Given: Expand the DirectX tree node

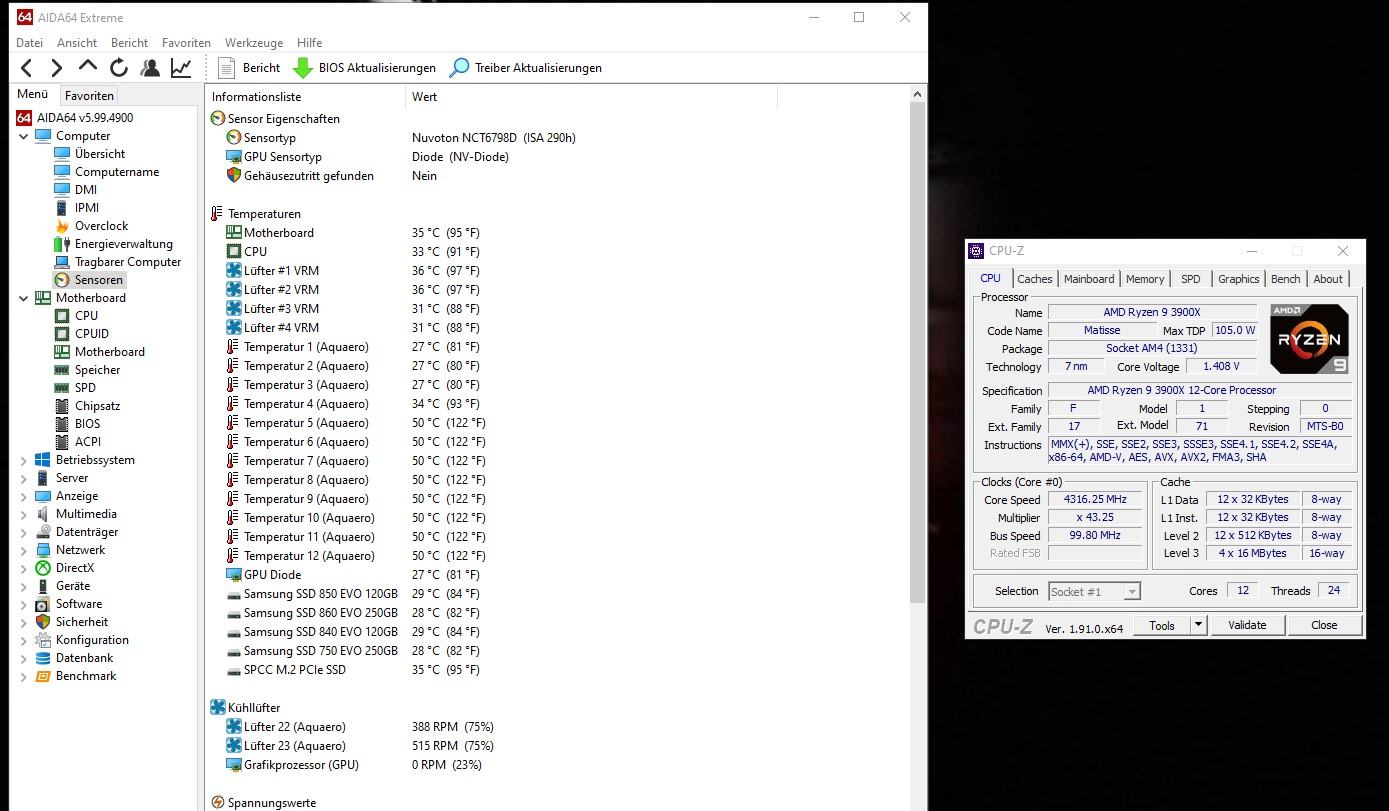Looking at the screenshot, I should pyautogui.click(x=24, y=568).
